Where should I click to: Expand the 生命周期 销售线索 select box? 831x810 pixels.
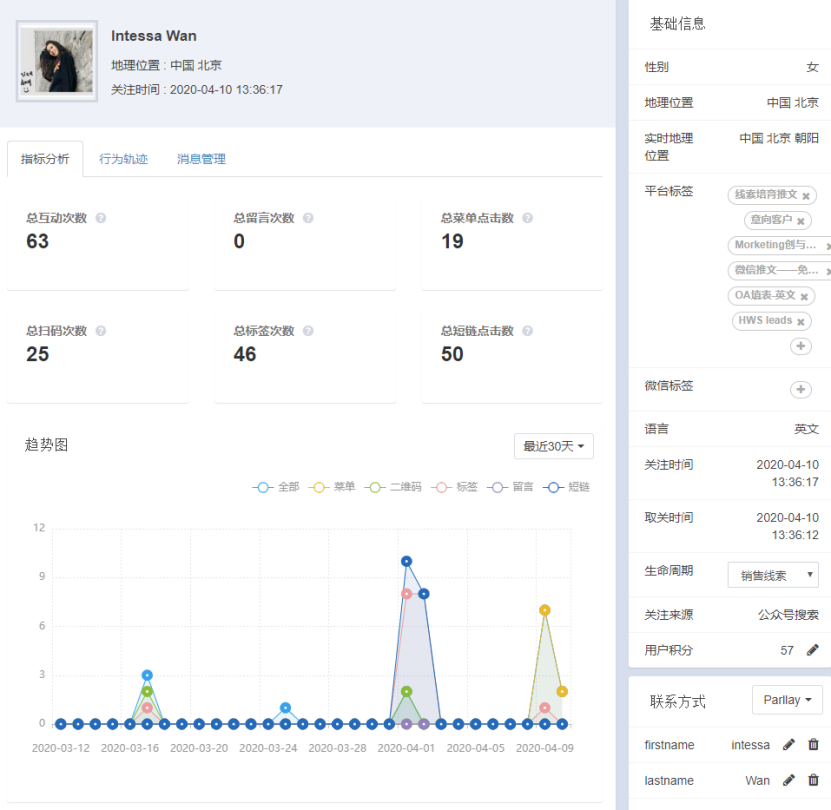(773, 575)
